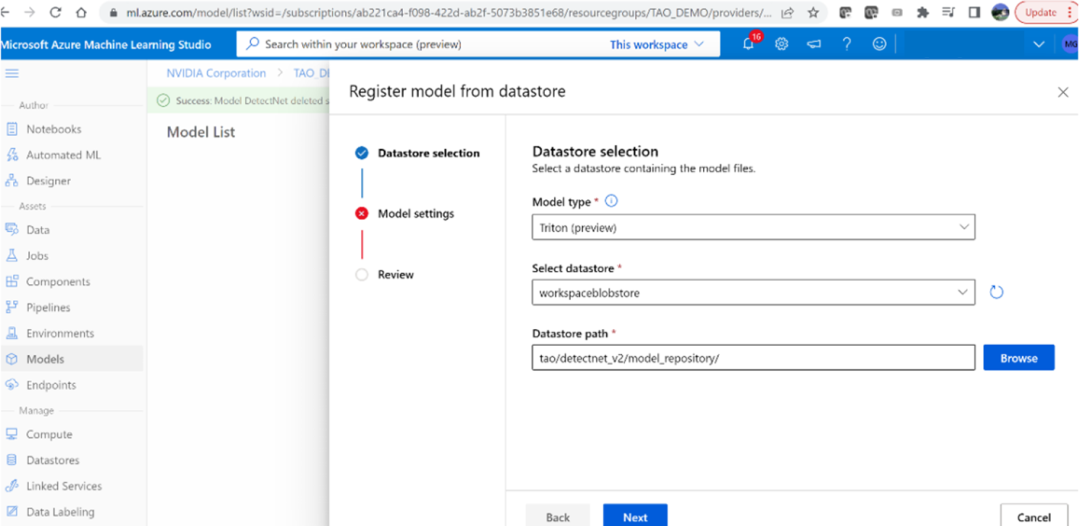Screen dimensions: 1080x526
Task: Open browser extensions puzzle icon
Action: click(x=923, y=12)
